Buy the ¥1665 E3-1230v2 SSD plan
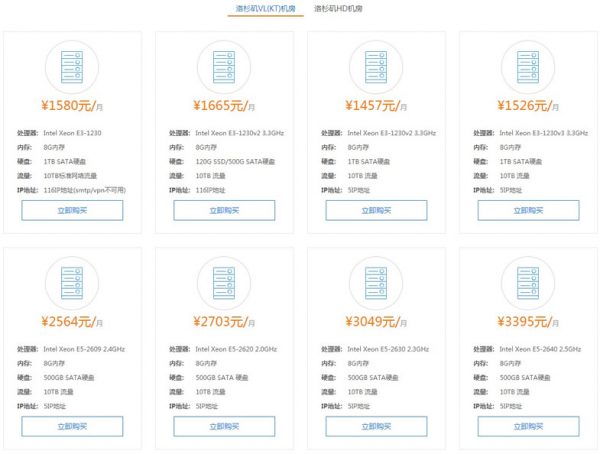The width and height of the screenshot is (600, 454). [224, 210]
